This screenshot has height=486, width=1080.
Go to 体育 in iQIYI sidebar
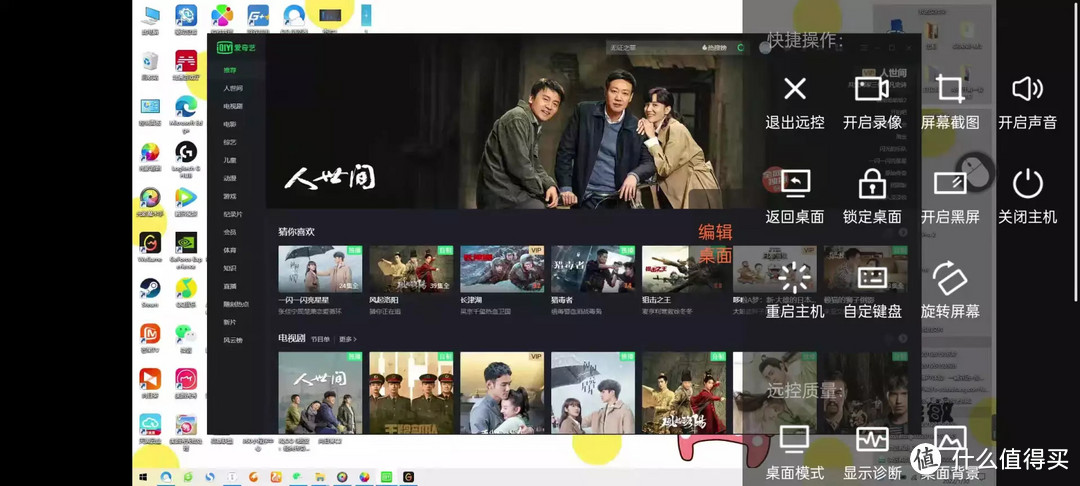[229, 250]
